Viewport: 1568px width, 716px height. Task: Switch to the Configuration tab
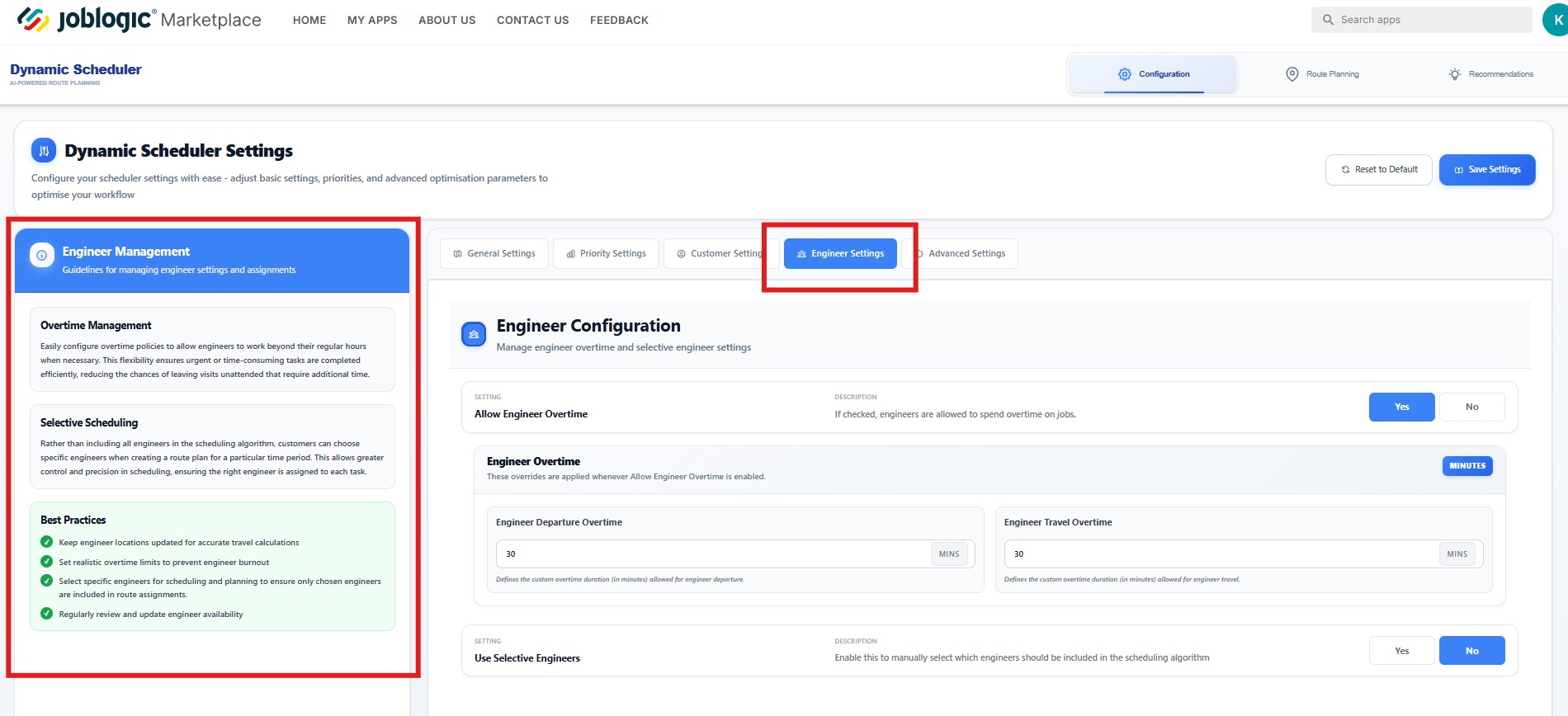pos(1154,74)
